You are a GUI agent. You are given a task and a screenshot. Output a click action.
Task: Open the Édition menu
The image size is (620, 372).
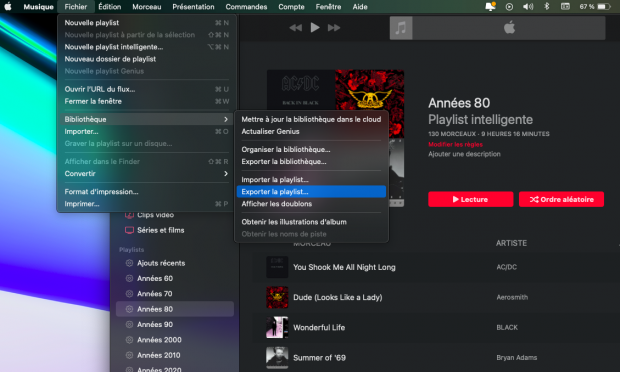click(110, 7)
